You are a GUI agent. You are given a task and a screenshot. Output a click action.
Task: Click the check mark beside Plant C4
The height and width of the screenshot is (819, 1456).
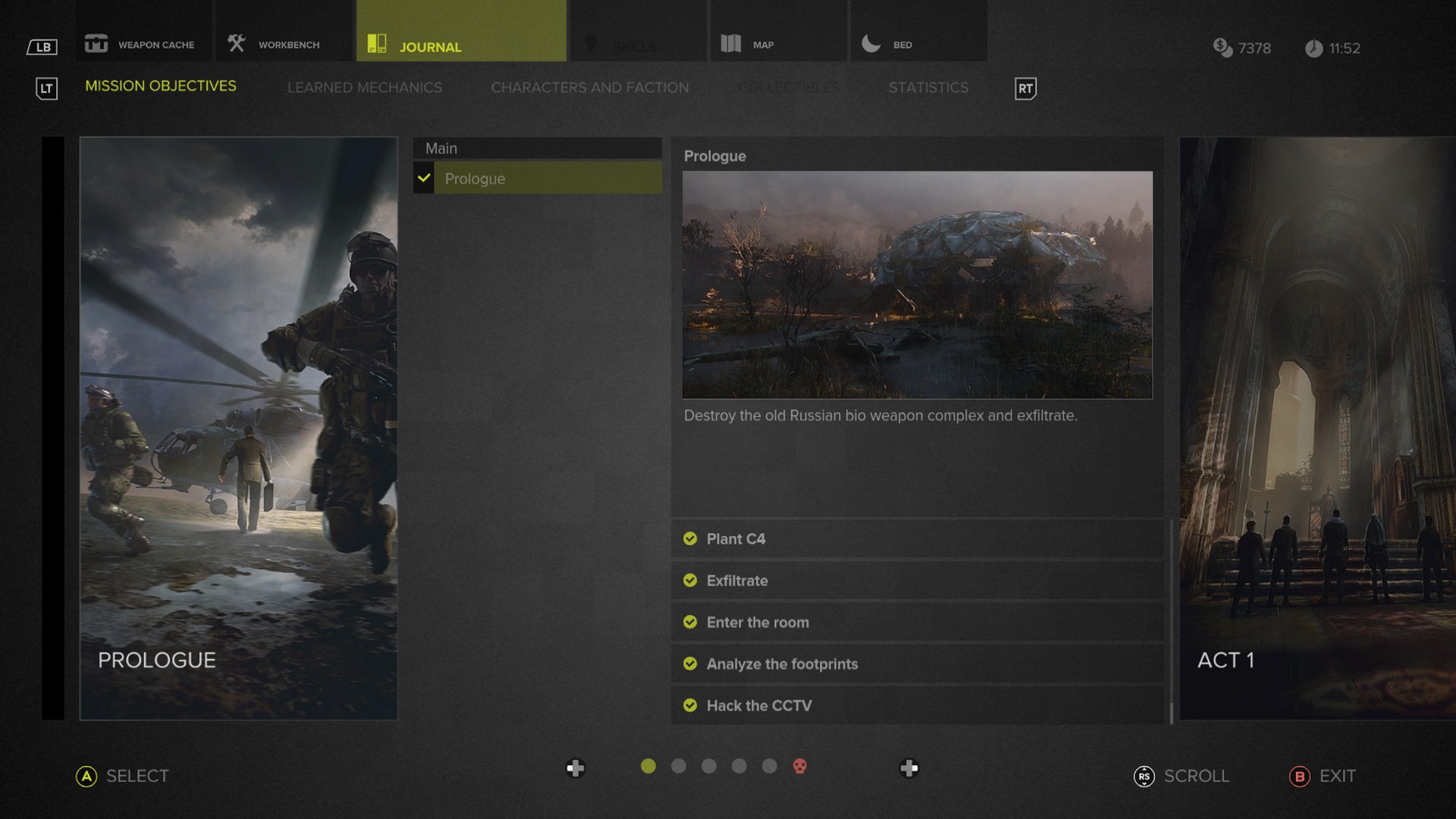(x=690, y=538)
